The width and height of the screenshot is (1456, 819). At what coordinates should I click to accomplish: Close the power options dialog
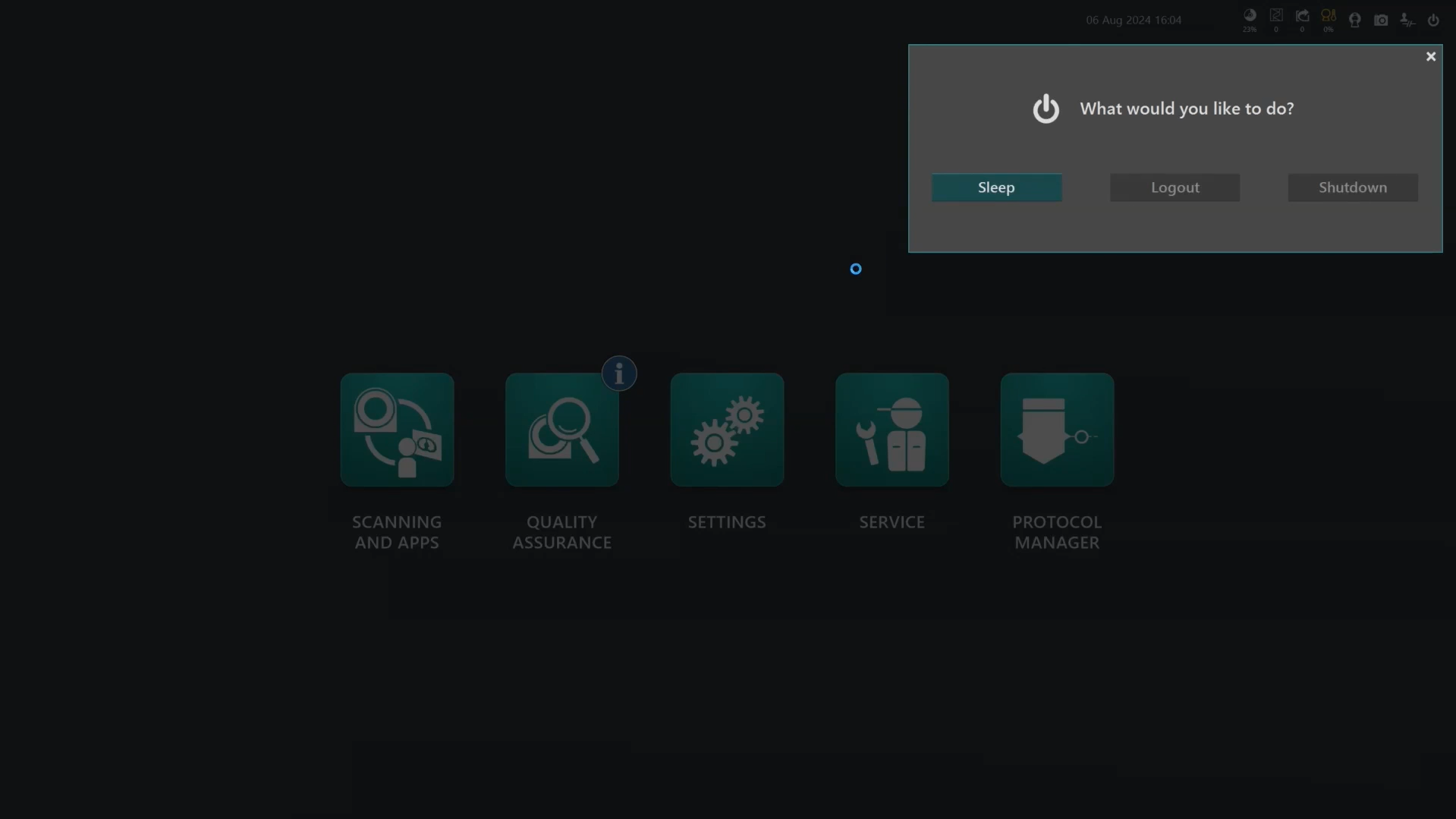(x=1431, y=57)
